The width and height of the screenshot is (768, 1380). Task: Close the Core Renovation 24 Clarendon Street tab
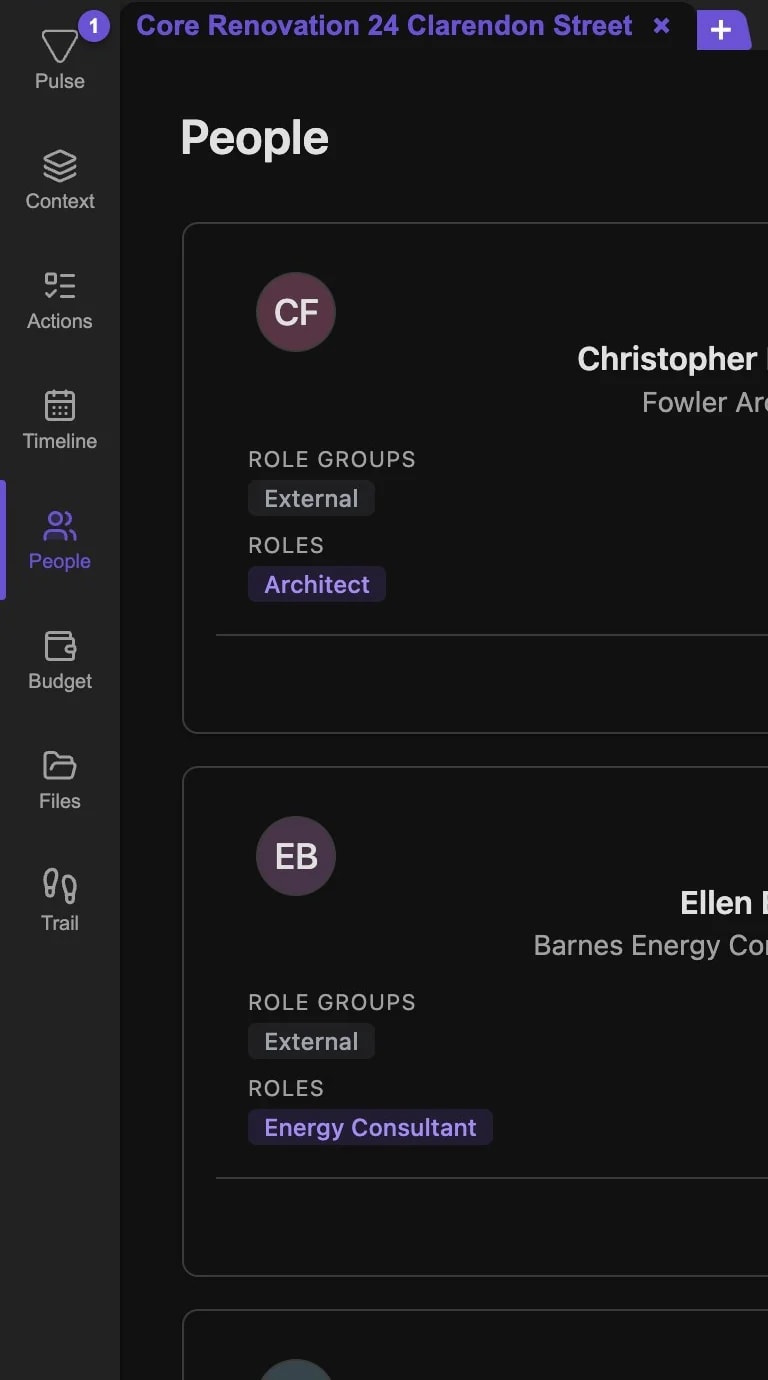pos(661,26)
